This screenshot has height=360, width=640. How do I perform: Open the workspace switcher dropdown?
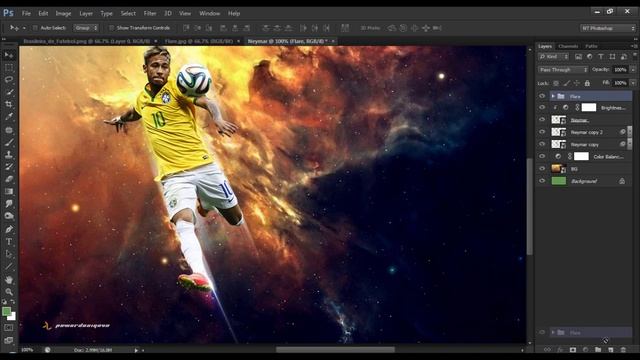click(607, 28)
